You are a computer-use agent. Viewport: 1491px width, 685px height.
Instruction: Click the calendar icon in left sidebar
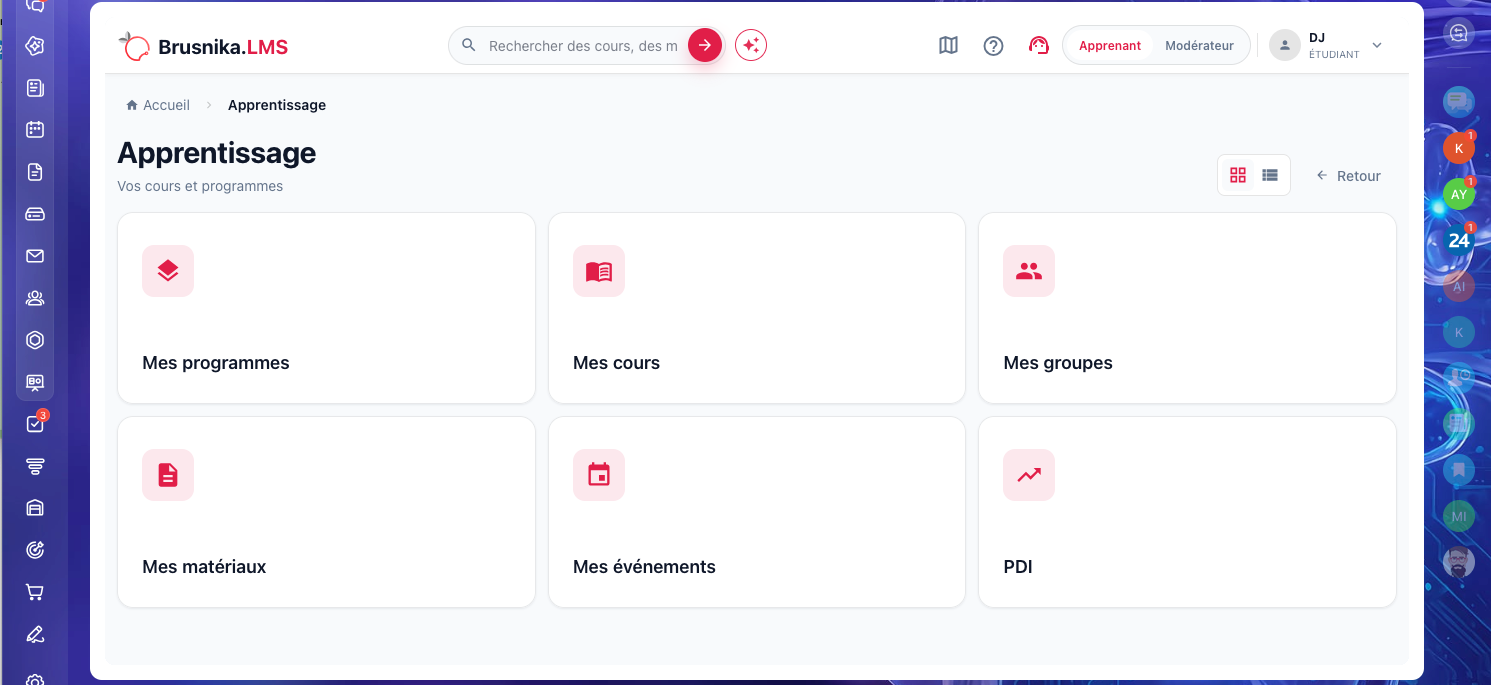pyautogui.click(x=35, y=129)
